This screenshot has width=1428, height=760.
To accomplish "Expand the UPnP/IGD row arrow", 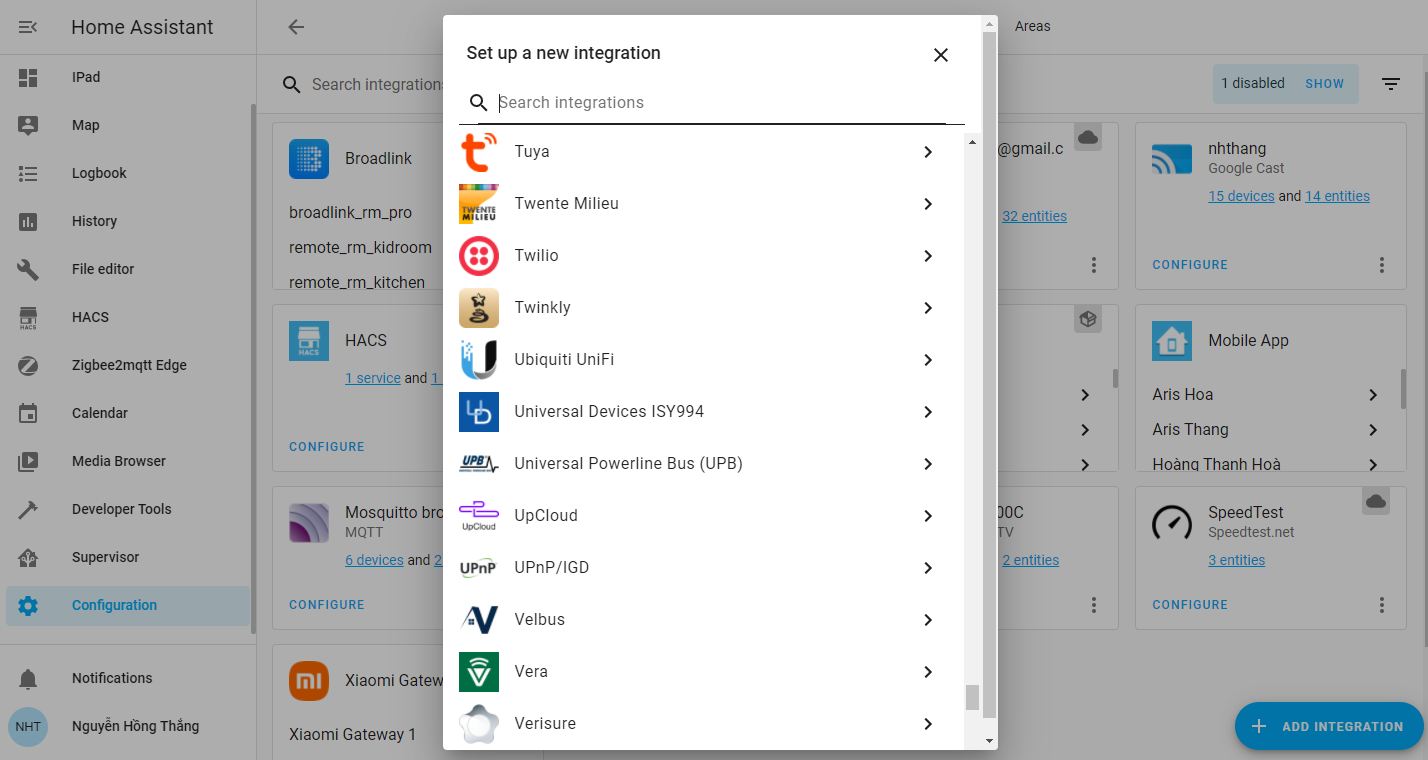I will pos(928,568).
